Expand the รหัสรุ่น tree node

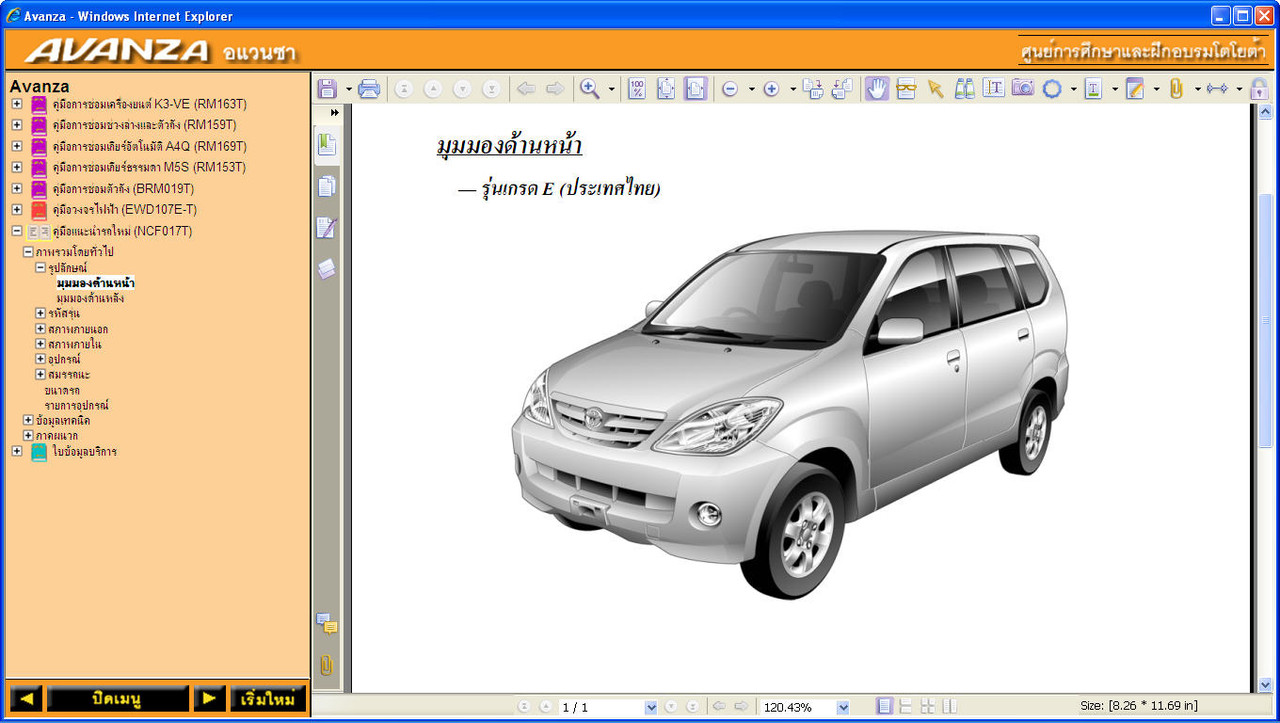pos(40,313)
